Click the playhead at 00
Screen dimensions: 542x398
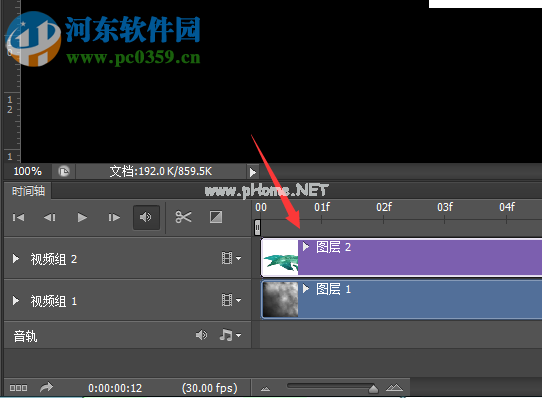[x=258, y=227]
